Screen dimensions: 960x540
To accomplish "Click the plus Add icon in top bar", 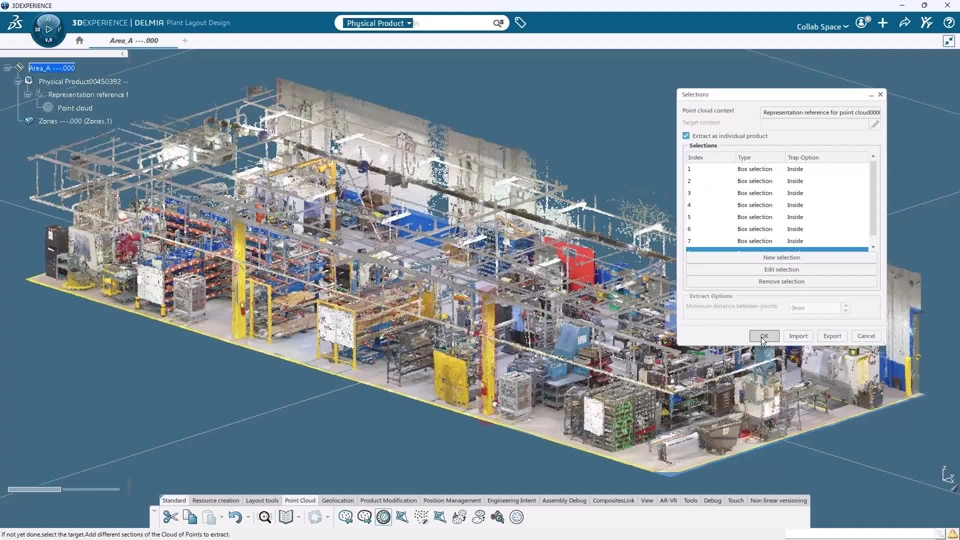I will [882, 23].
